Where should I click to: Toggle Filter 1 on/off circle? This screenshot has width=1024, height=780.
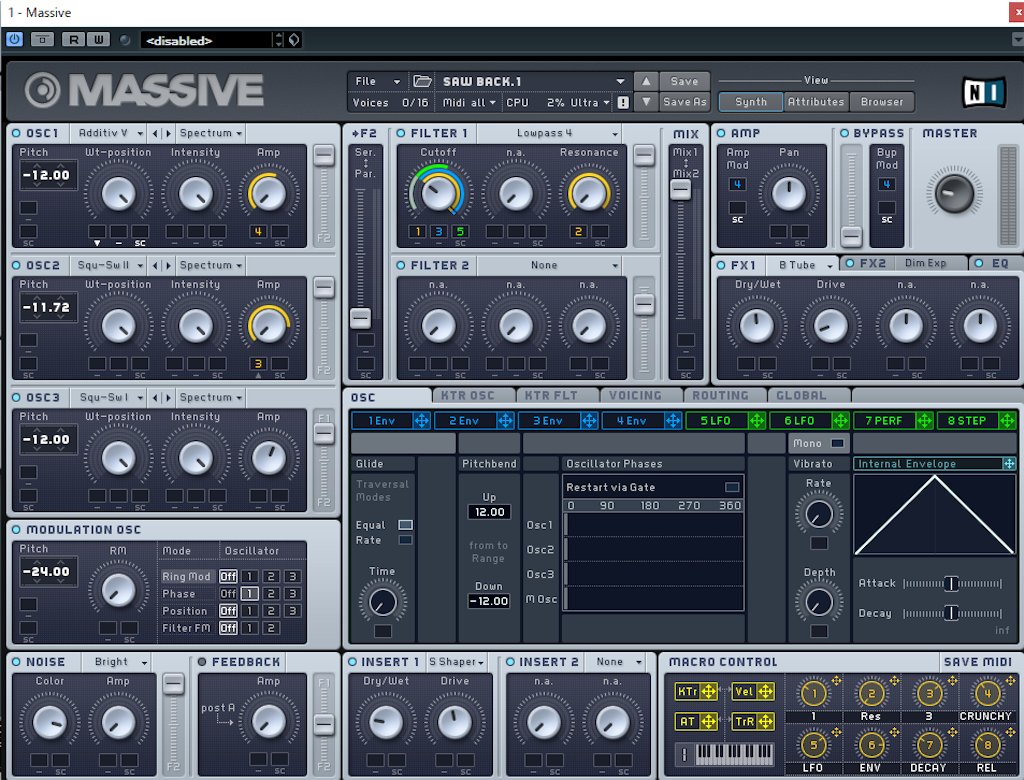[401, 133]
